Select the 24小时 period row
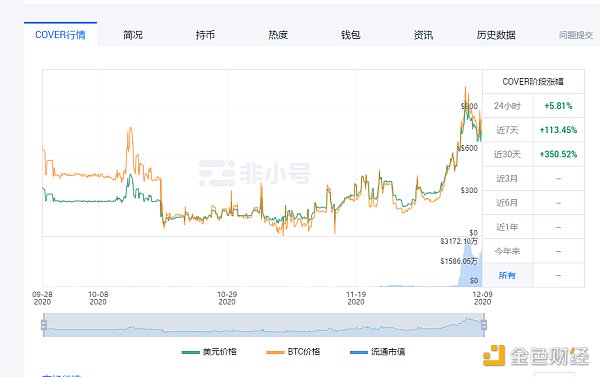 click(x=533, y=106)
